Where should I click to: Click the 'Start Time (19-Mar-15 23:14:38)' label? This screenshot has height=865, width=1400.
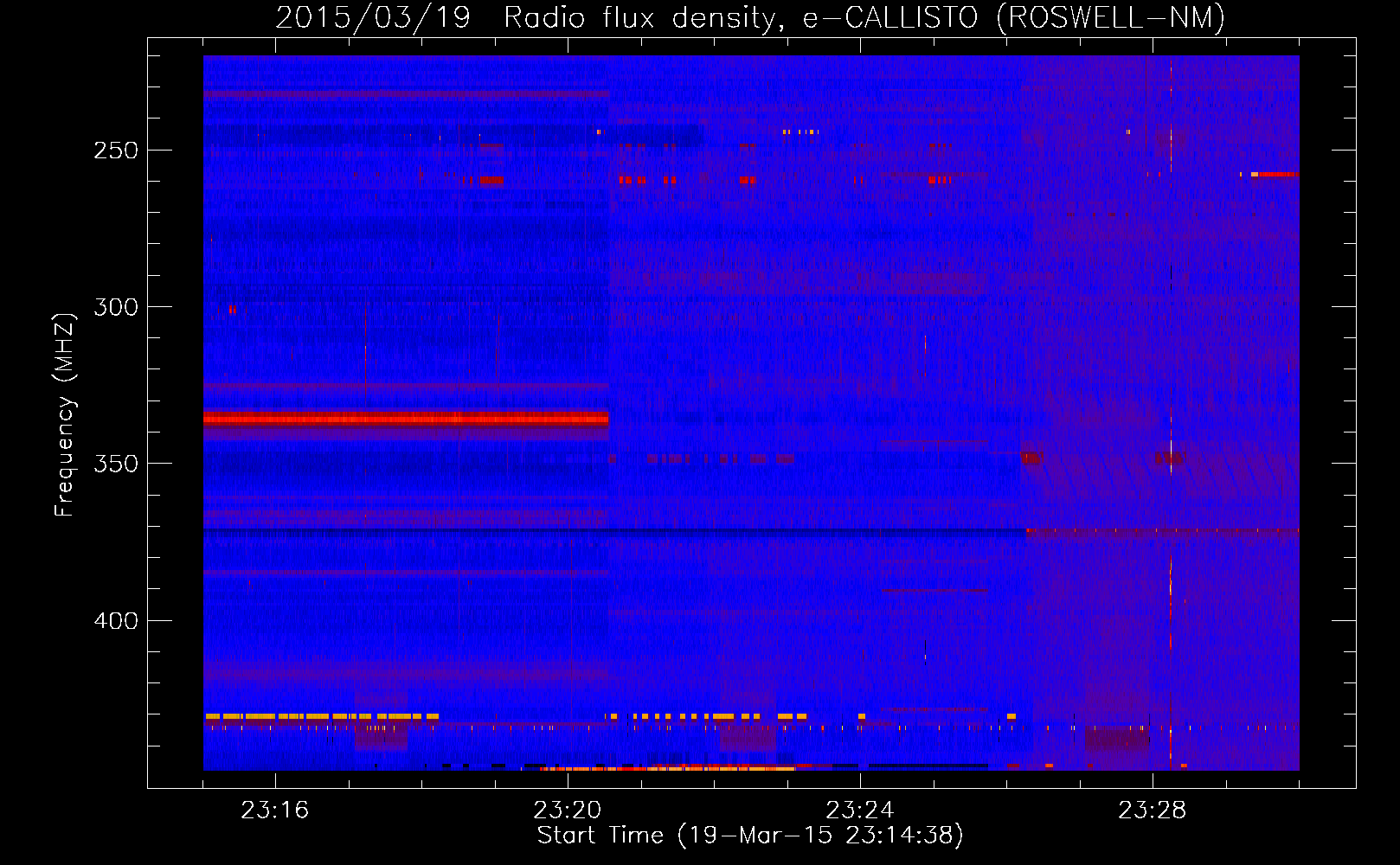click(750, 836)
